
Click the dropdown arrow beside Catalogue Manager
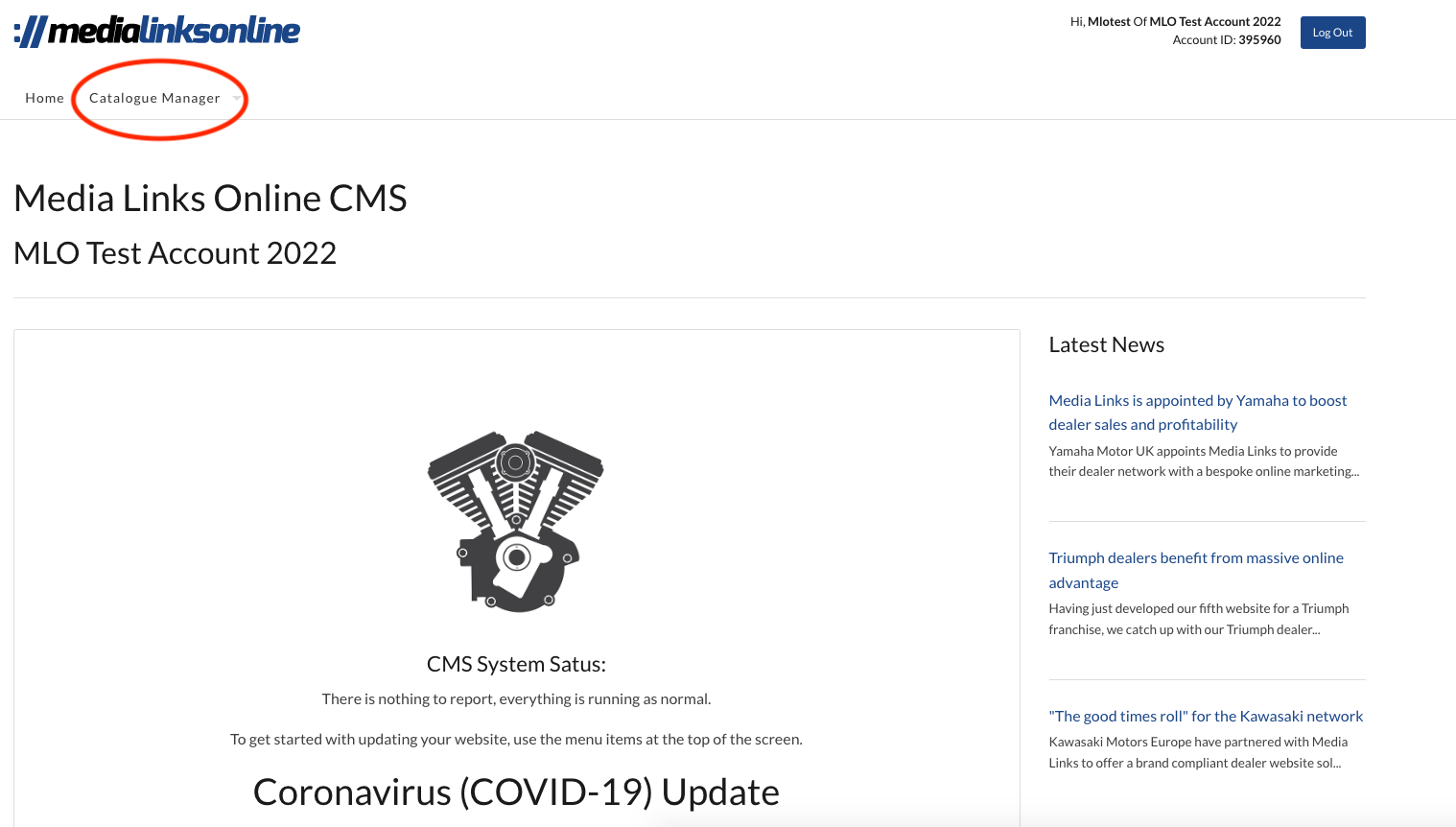click(236, 98)
